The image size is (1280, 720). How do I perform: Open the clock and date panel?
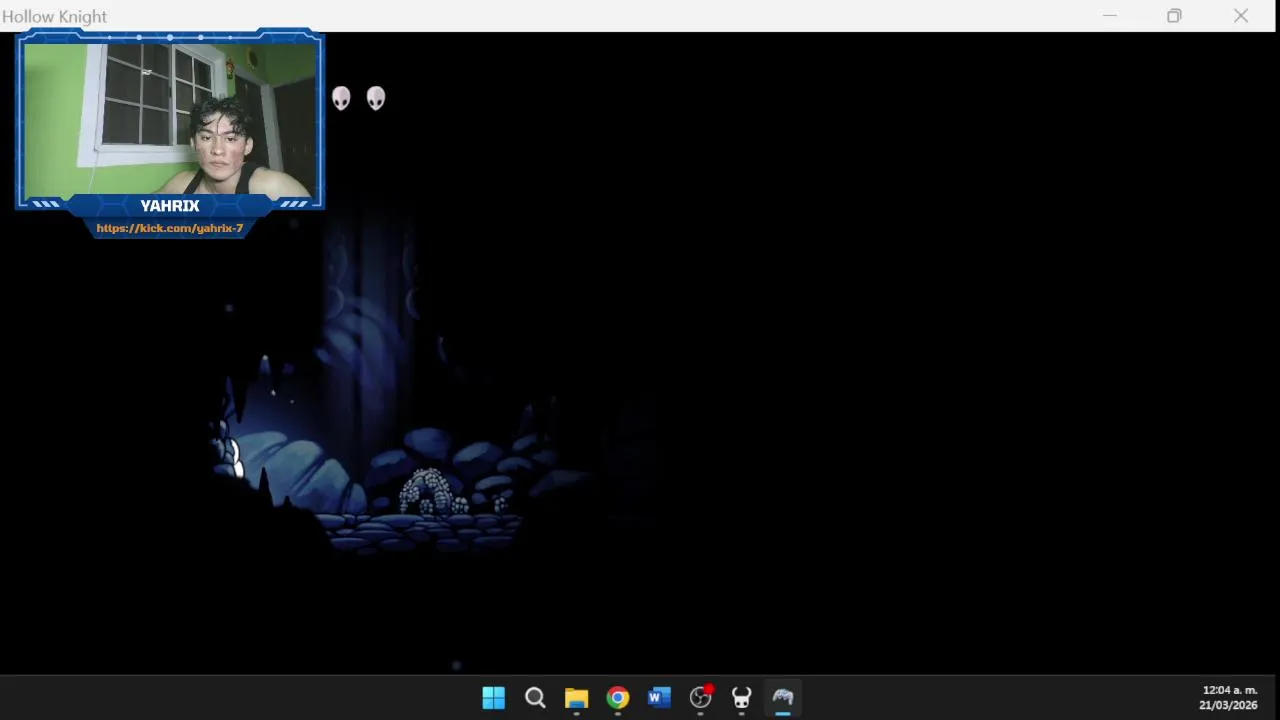coord(1229,697)
